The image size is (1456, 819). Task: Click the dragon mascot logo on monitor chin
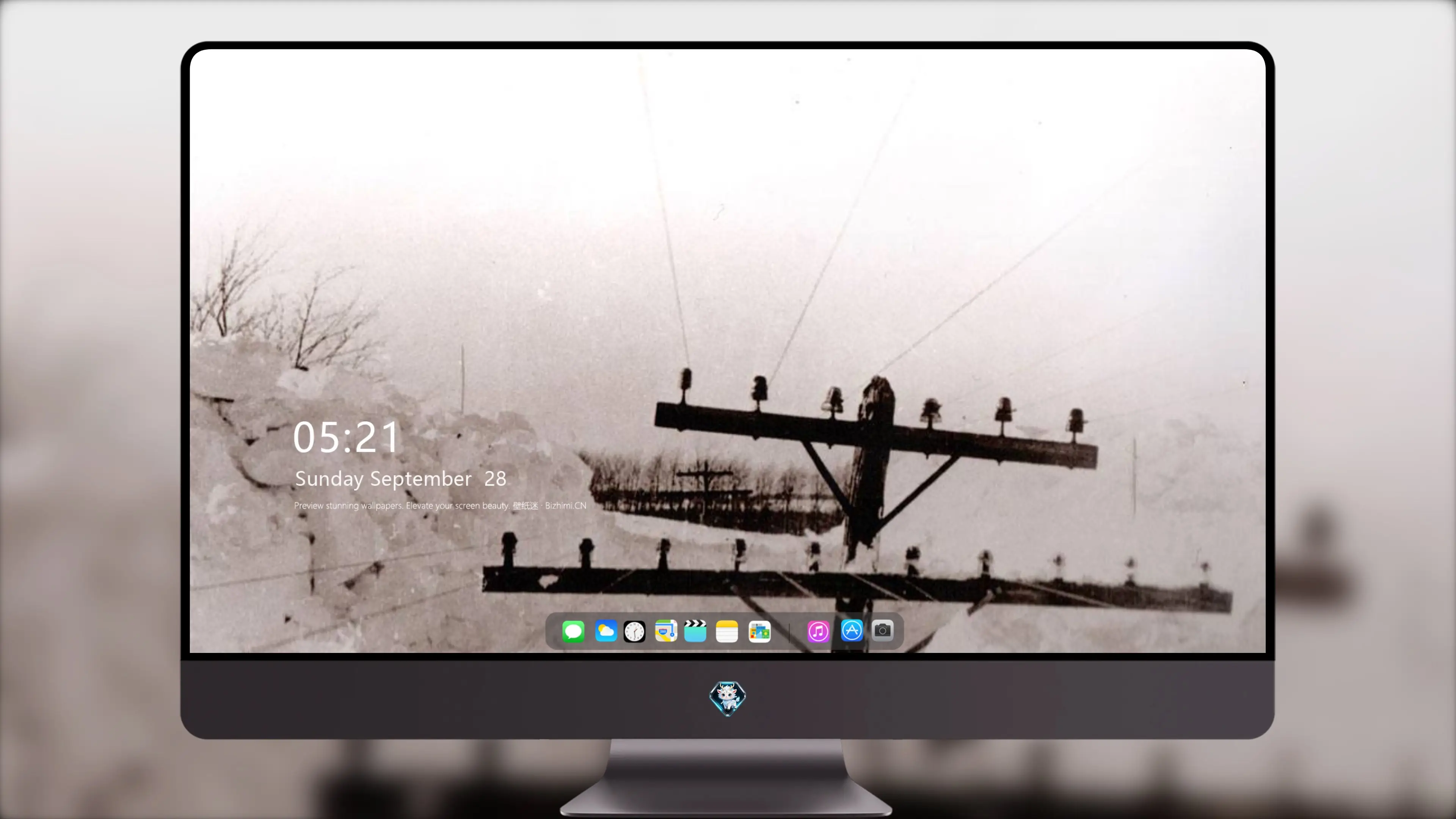tap(728, 698)
